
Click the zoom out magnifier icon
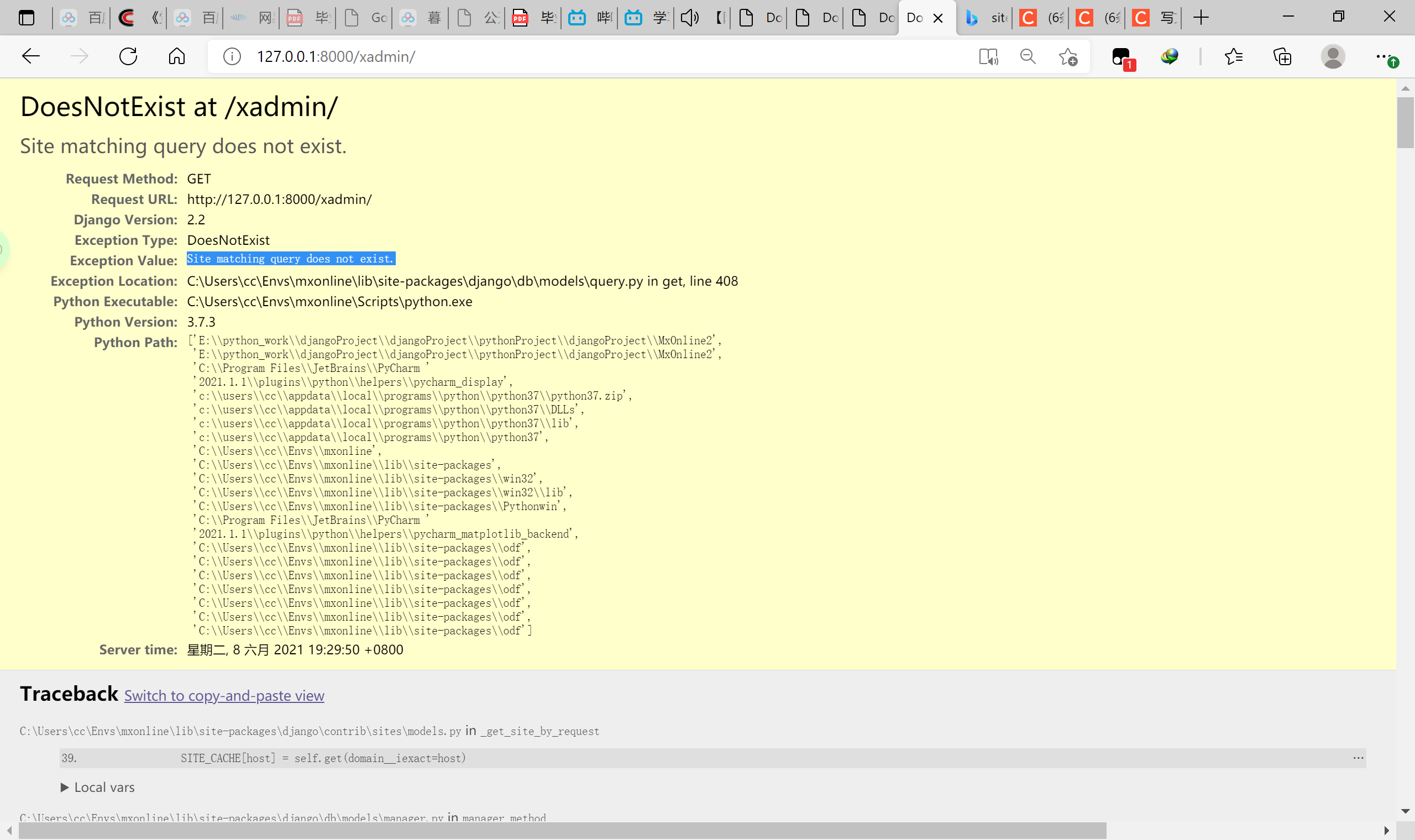pyautogui.click(x=1028, y=56)
